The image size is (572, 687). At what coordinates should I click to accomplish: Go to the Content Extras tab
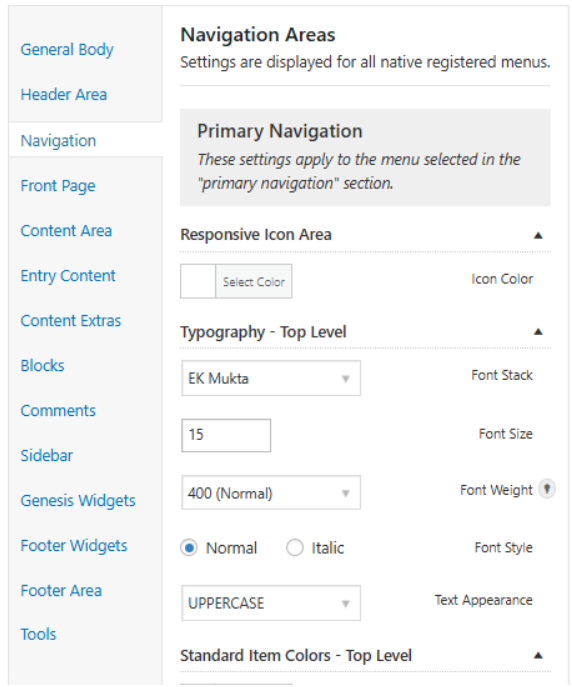[x=71, y=321]
